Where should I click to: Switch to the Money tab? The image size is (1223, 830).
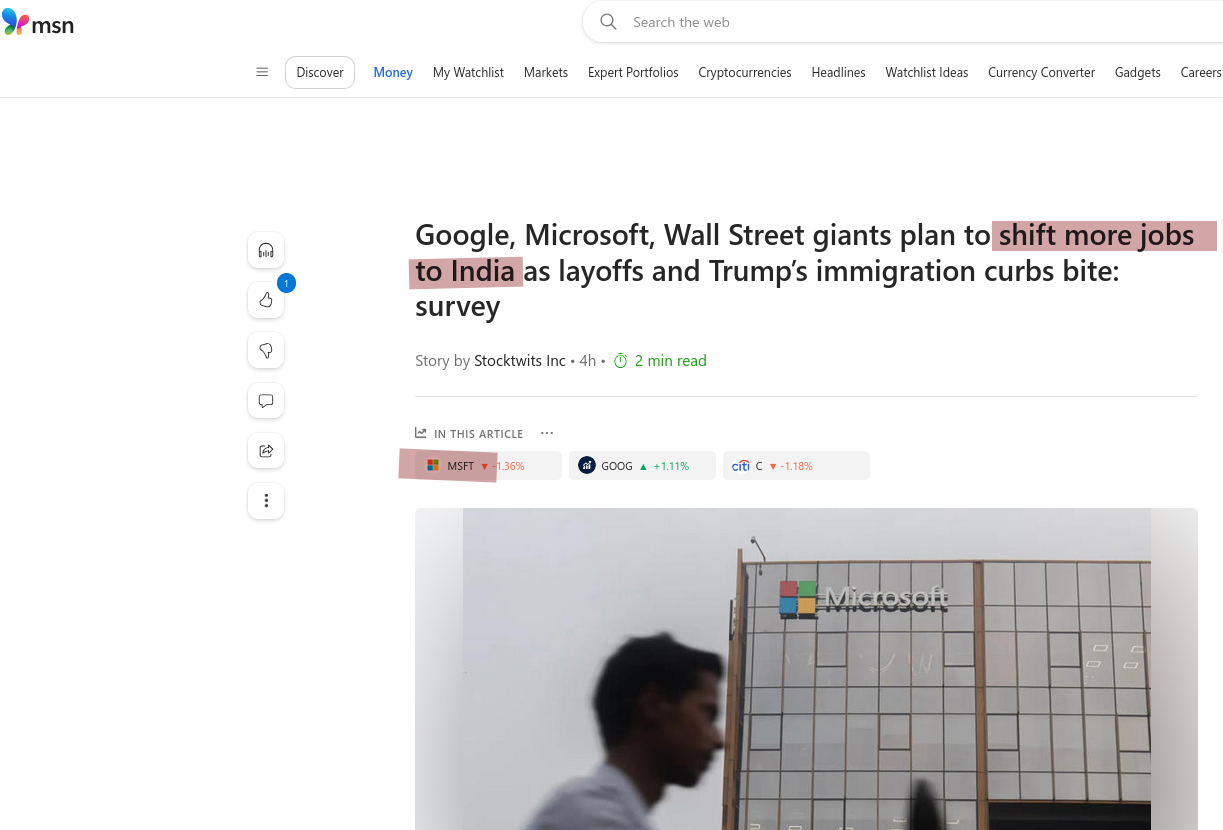(x=392, y=72)
